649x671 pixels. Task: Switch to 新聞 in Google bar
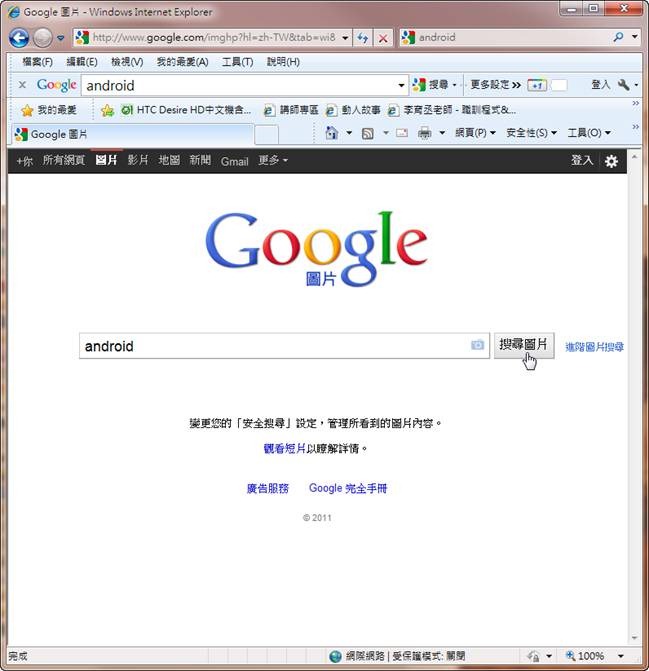(200, 160)
